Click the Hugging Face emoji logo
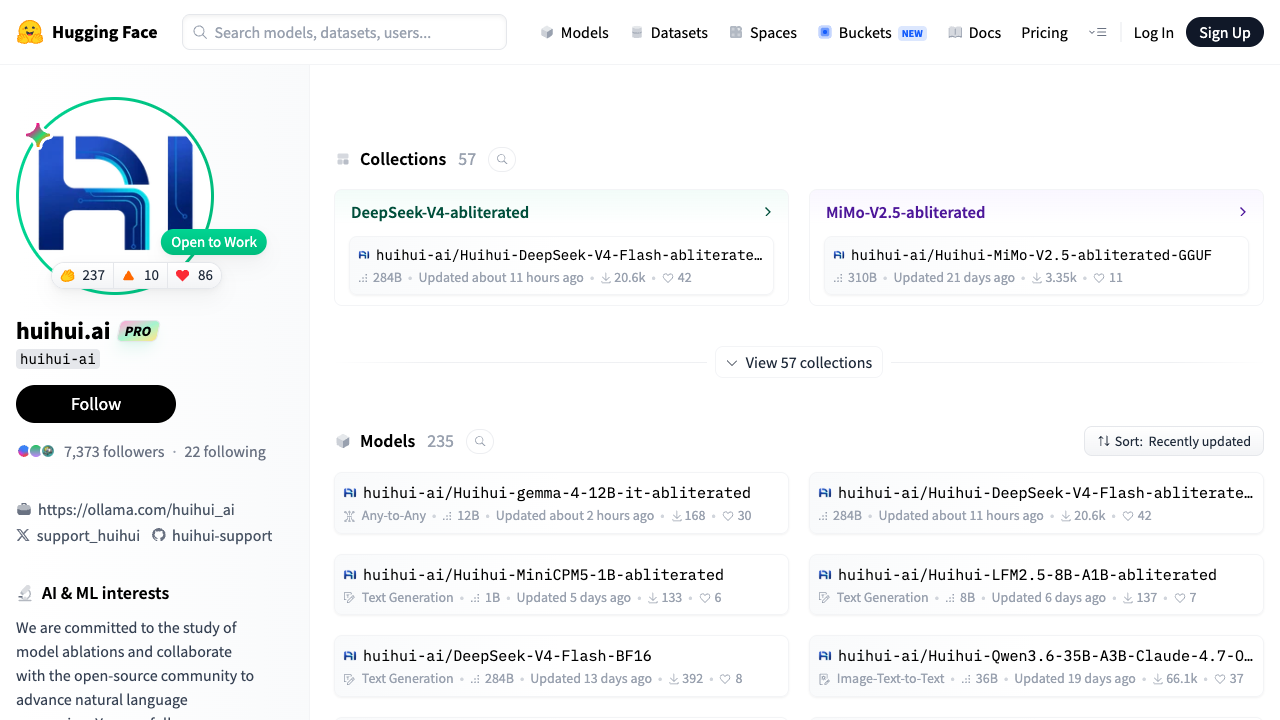The image size is (1280, 720). 30,32
